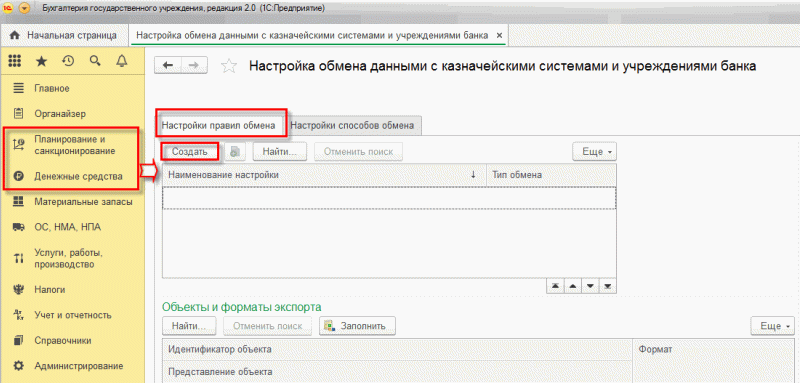Click the Создать button

click(x=190, y=151)
